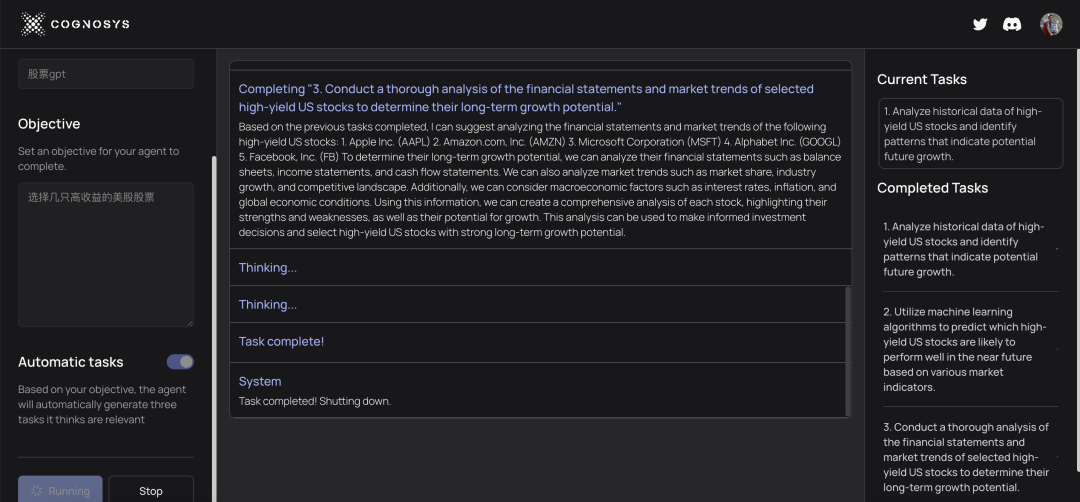This screenshot has height=502, width=1080.
Task: Select completed task '2. Utilize machine learning algorithms'
Action: 968,349
